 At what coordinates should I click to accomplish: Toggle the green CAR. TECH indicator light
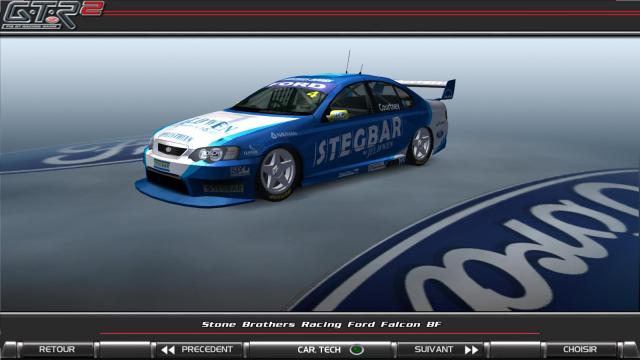tap(357, 350)
